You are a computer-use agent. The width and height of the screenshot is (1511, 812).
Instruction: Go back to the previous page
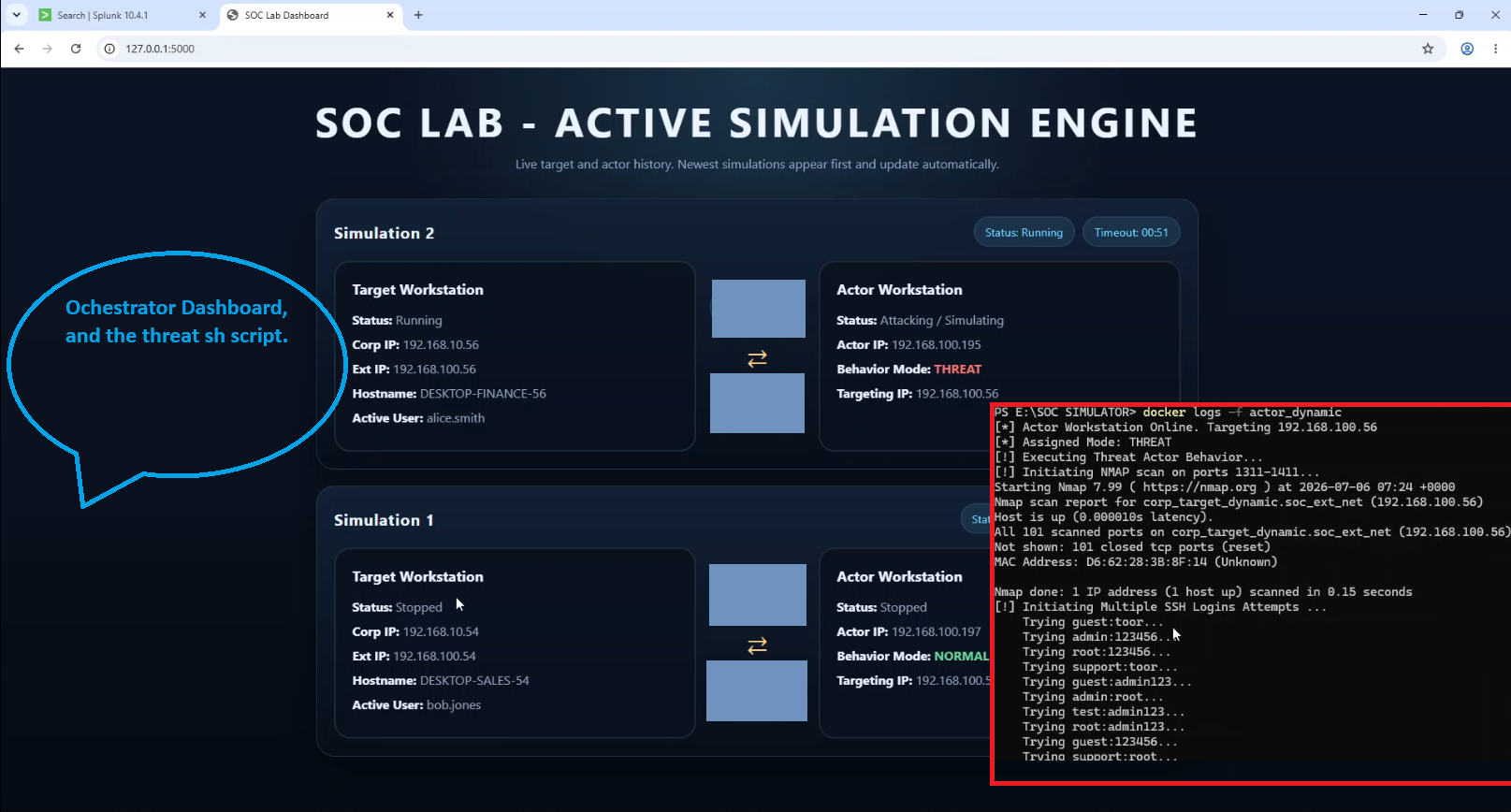point(20,49)
